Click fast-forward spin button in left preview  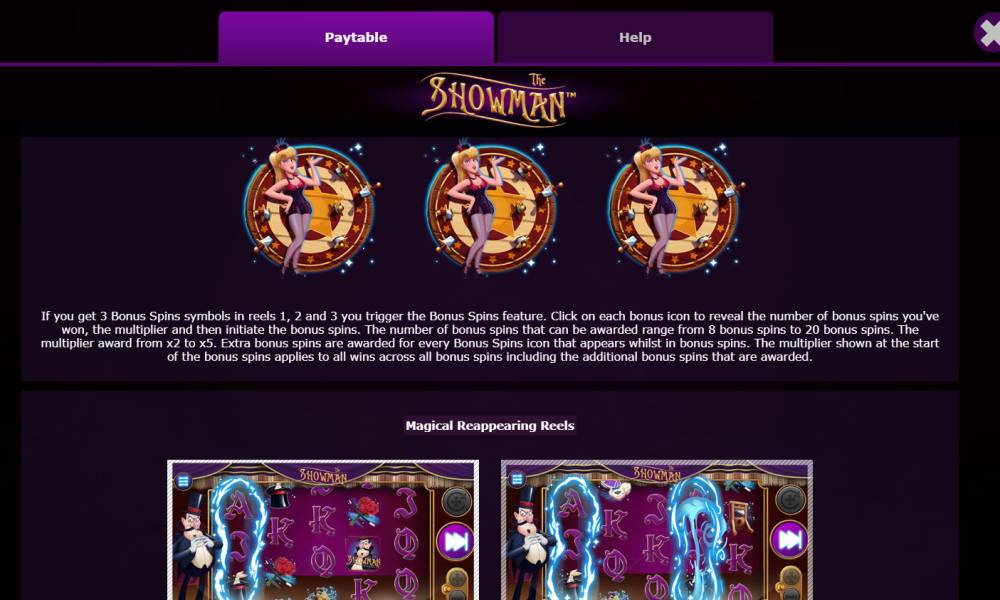455,541
